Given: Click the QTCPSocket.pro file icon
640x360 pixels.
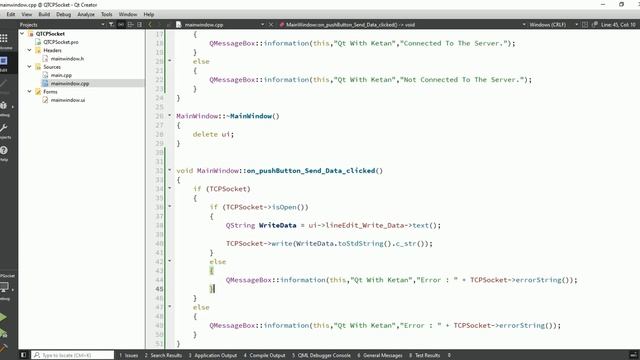Looking at the screenshot, I should pos(38,42).
